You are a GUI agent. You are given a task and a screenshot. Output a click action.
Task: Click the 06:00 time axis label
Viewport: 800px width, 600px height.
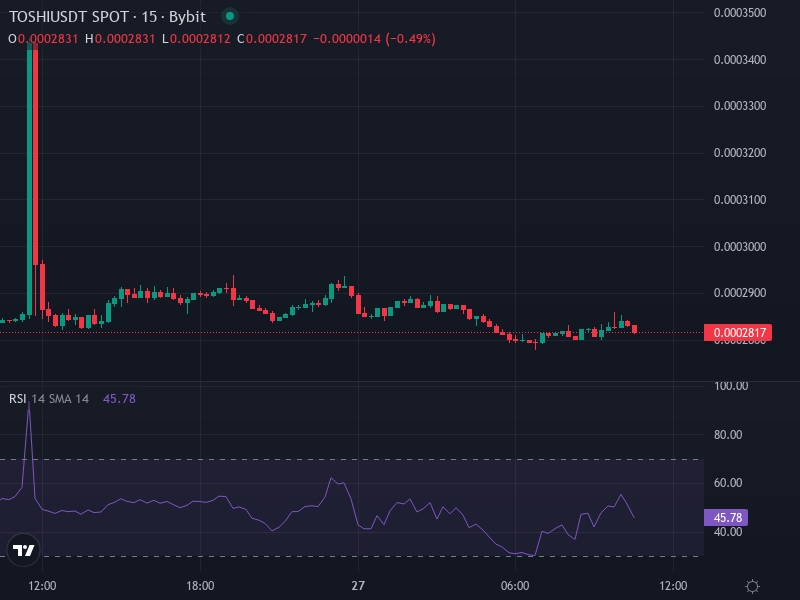pos(515,585)
